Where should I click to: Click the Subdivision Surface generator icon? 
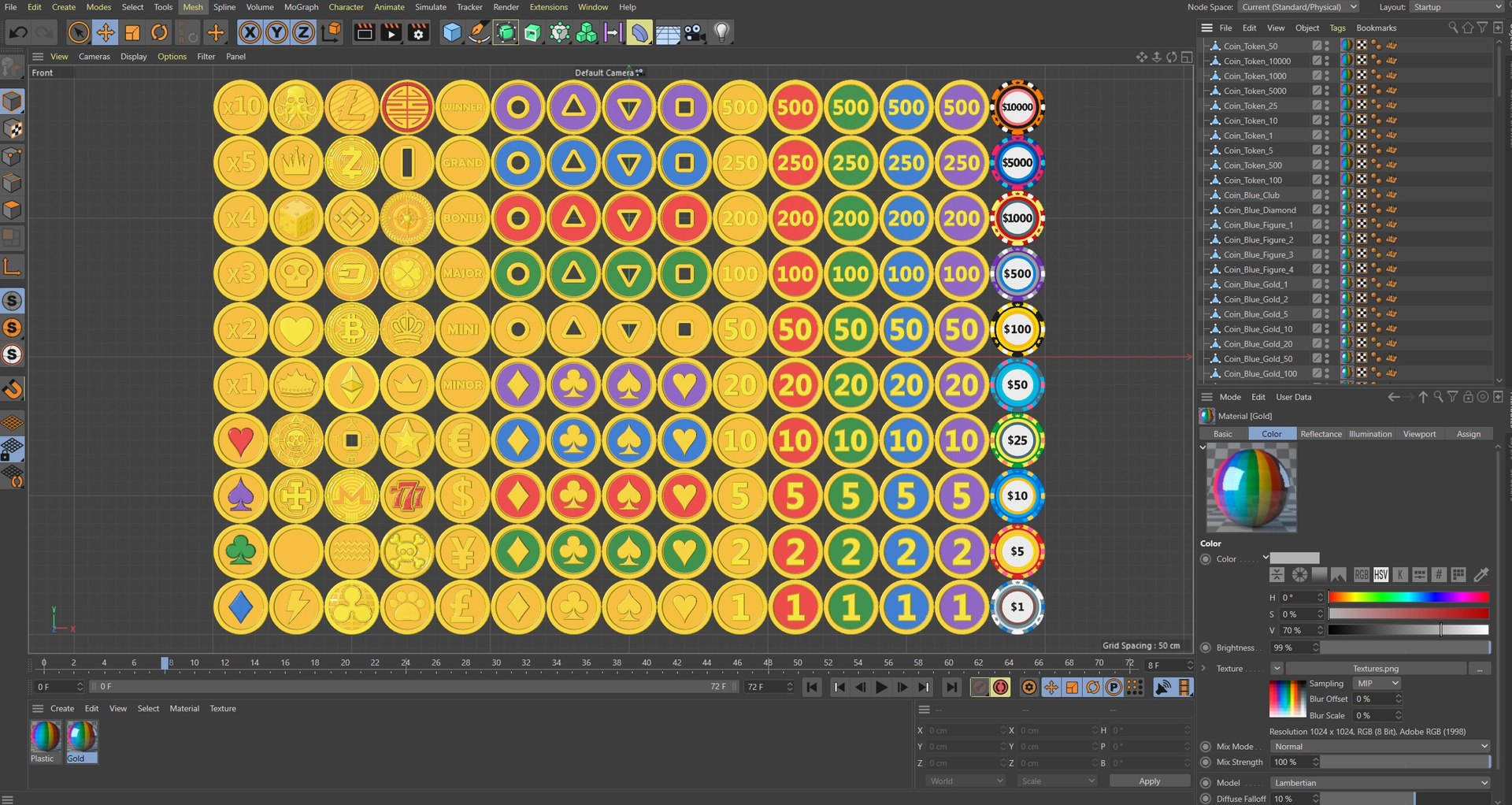tap(506, 32)
